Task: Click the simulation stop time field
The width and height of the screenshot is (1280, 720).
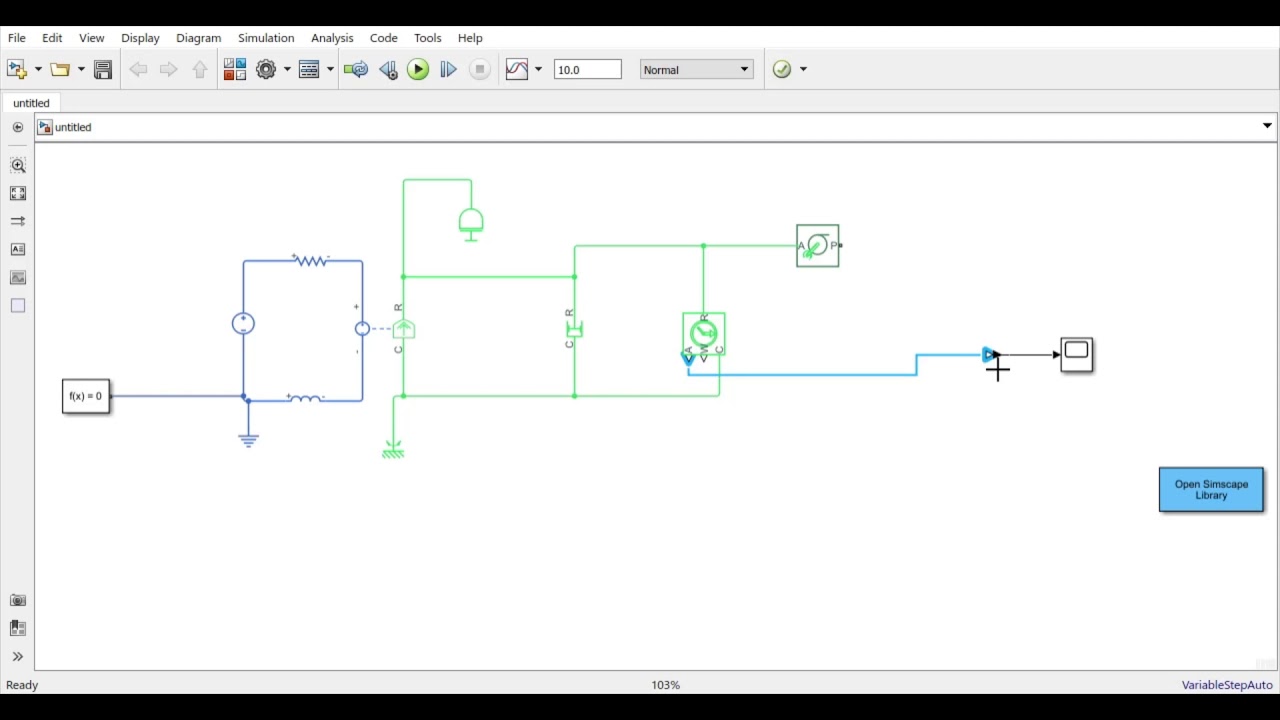Action: pyautogui.click(x=588, y=69)
